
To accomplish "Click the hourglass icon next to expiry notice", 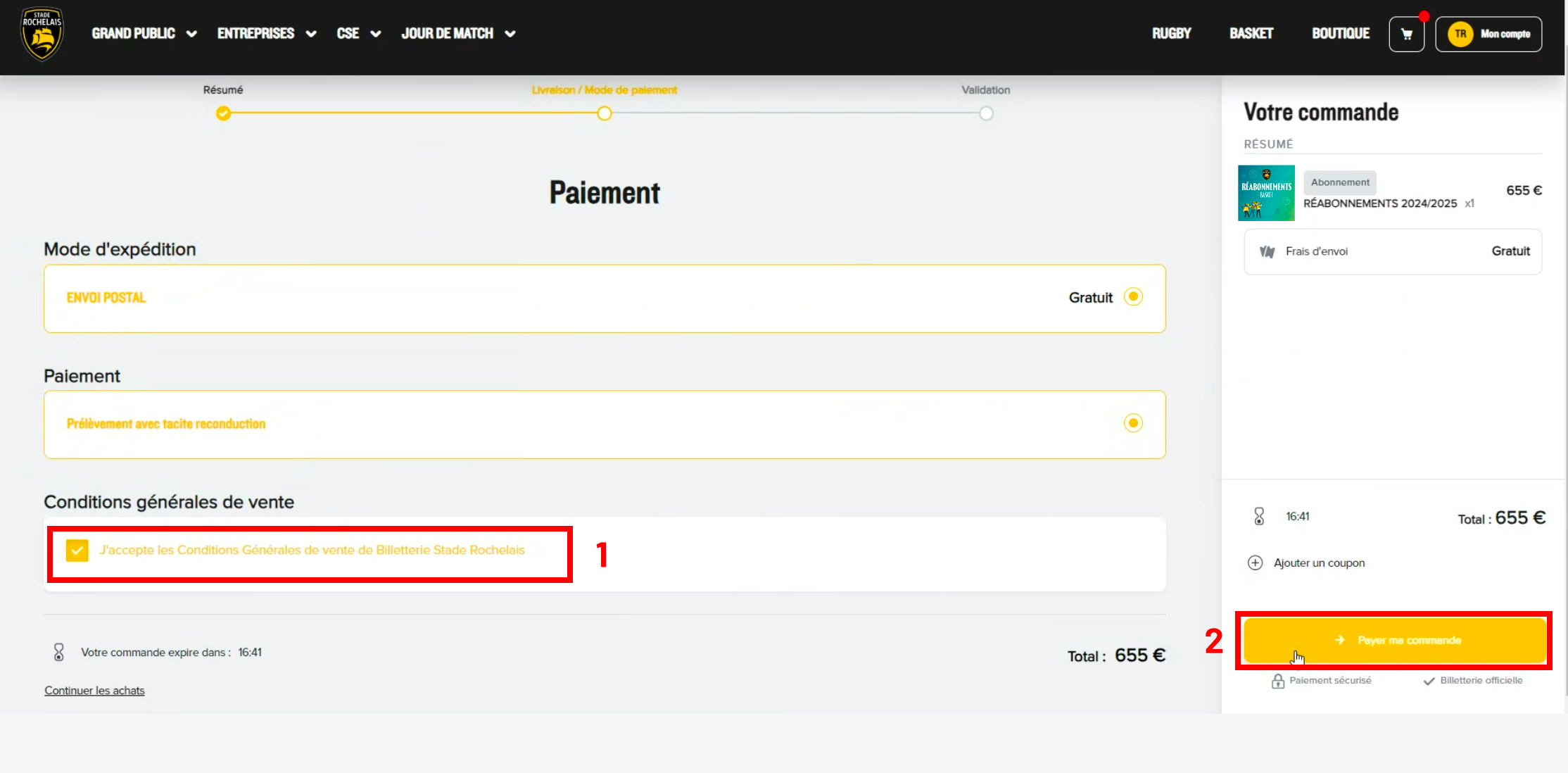I will [59, 652].
